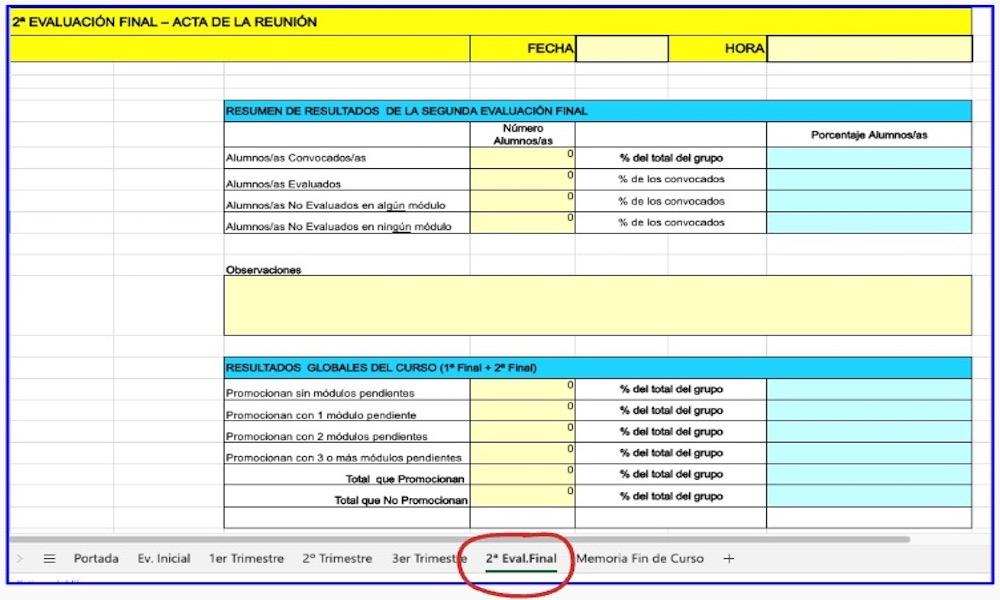Click 'Promocionan con 3 o más módulos pendientes' label

tap(344, 458)
